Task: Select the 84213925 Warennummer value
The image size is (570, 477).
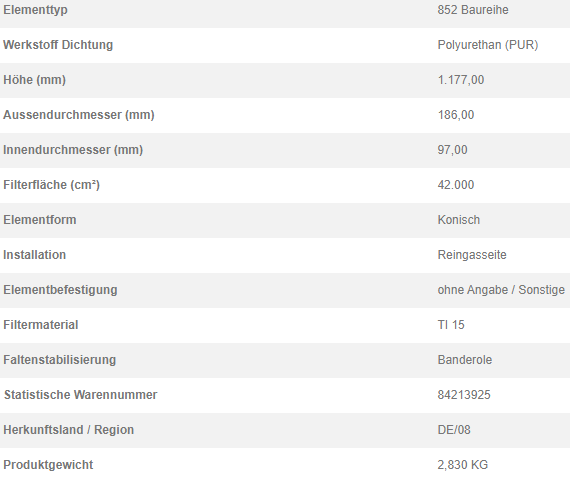Action: [464, 394]
